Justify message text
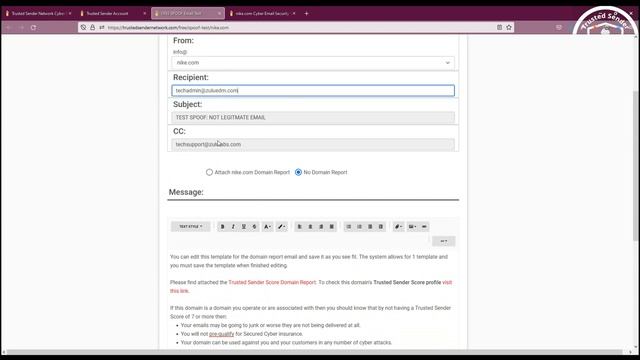Viewport: 640px width, 360px height. click(x=331, y=227)
